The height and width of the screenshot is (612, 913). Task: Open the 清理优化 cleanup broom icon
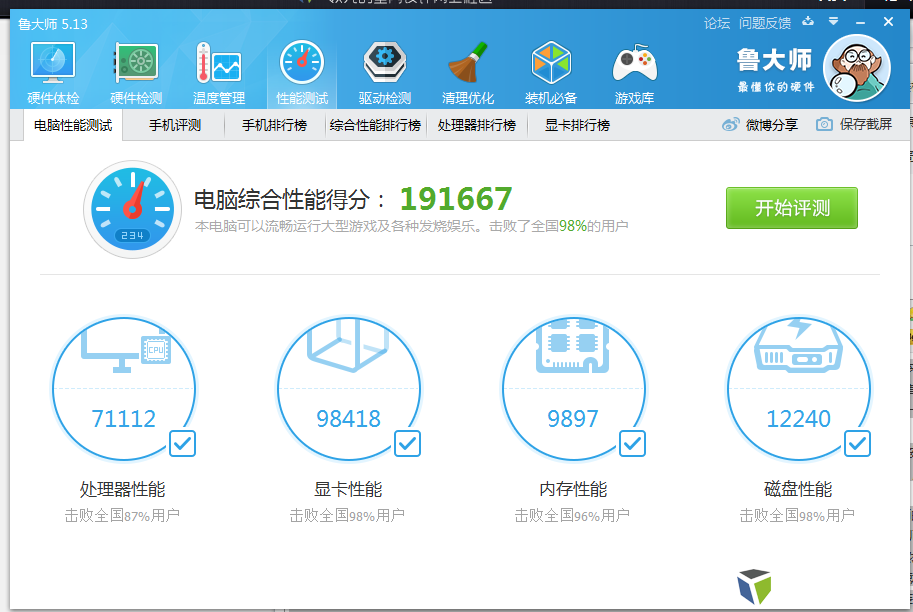coord(468,73)
